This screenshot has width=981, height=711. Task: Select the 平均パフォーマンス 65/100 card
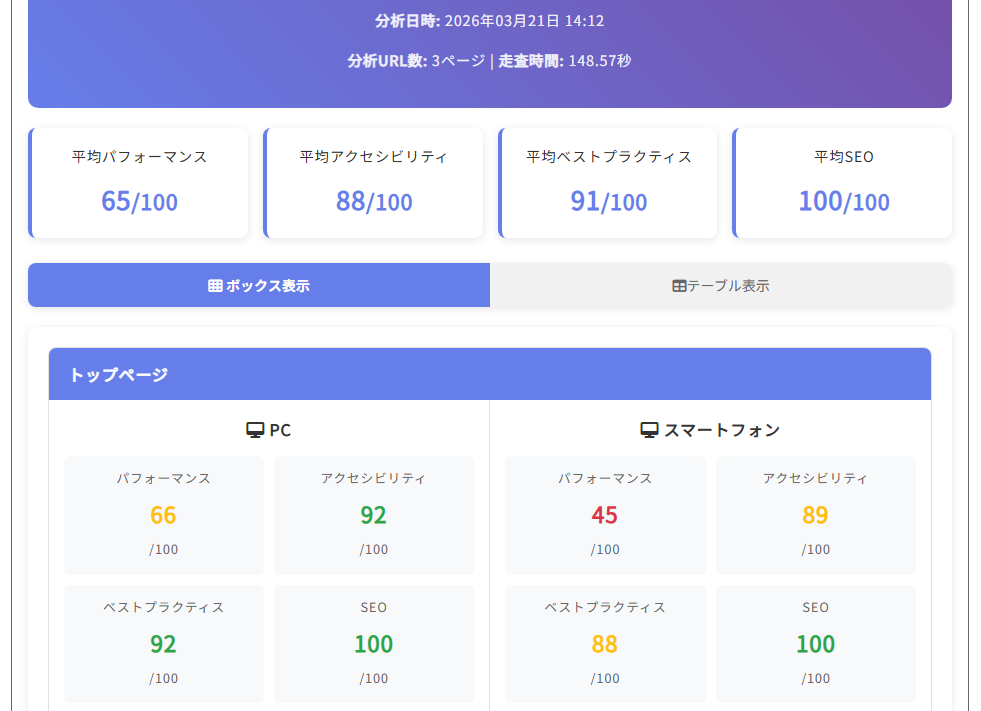[x=138, y=183]
